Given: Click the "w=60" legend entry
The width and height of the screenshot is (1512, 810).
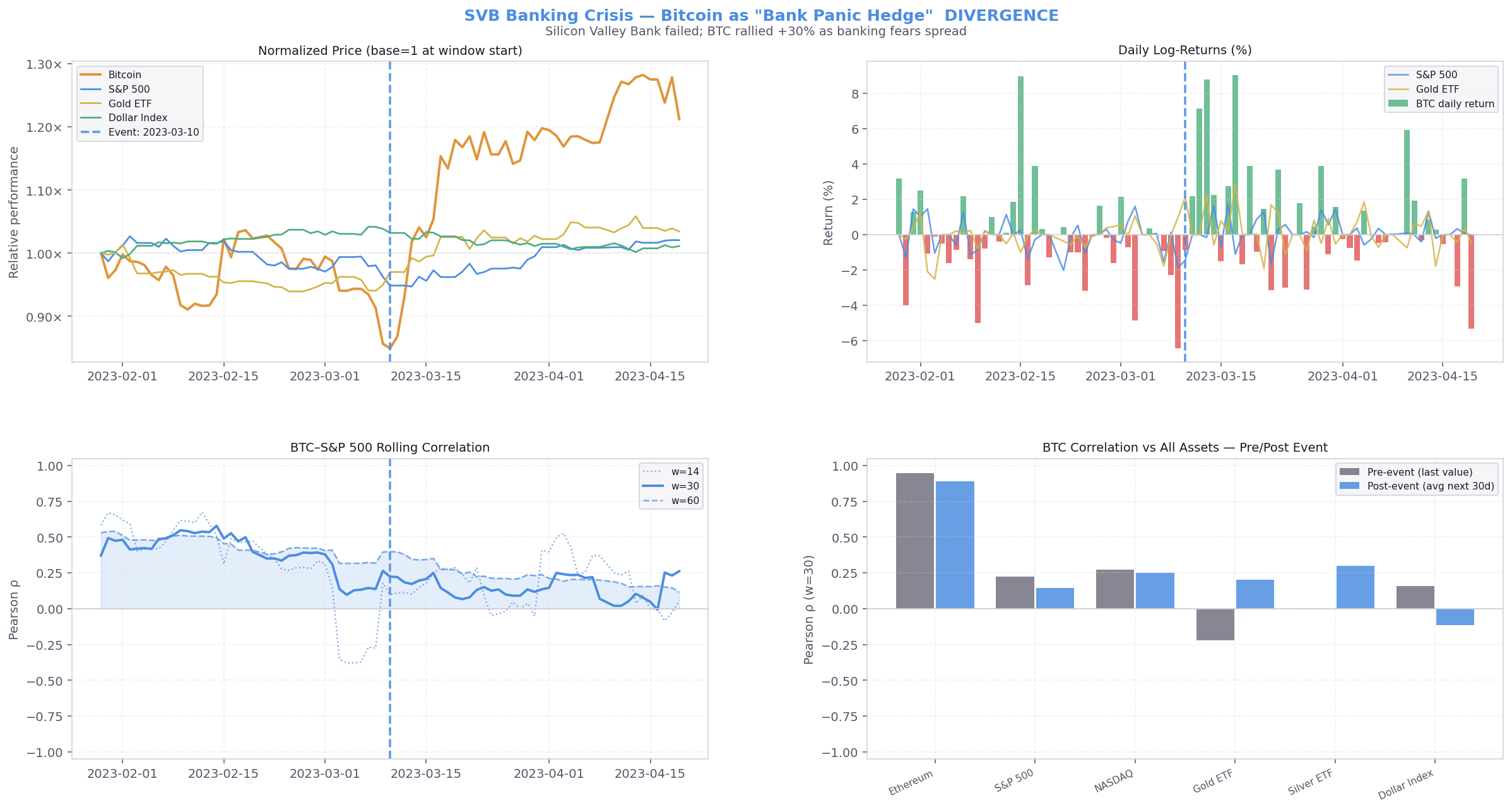Looking at the screenshot, I should (x=685, y=501).
